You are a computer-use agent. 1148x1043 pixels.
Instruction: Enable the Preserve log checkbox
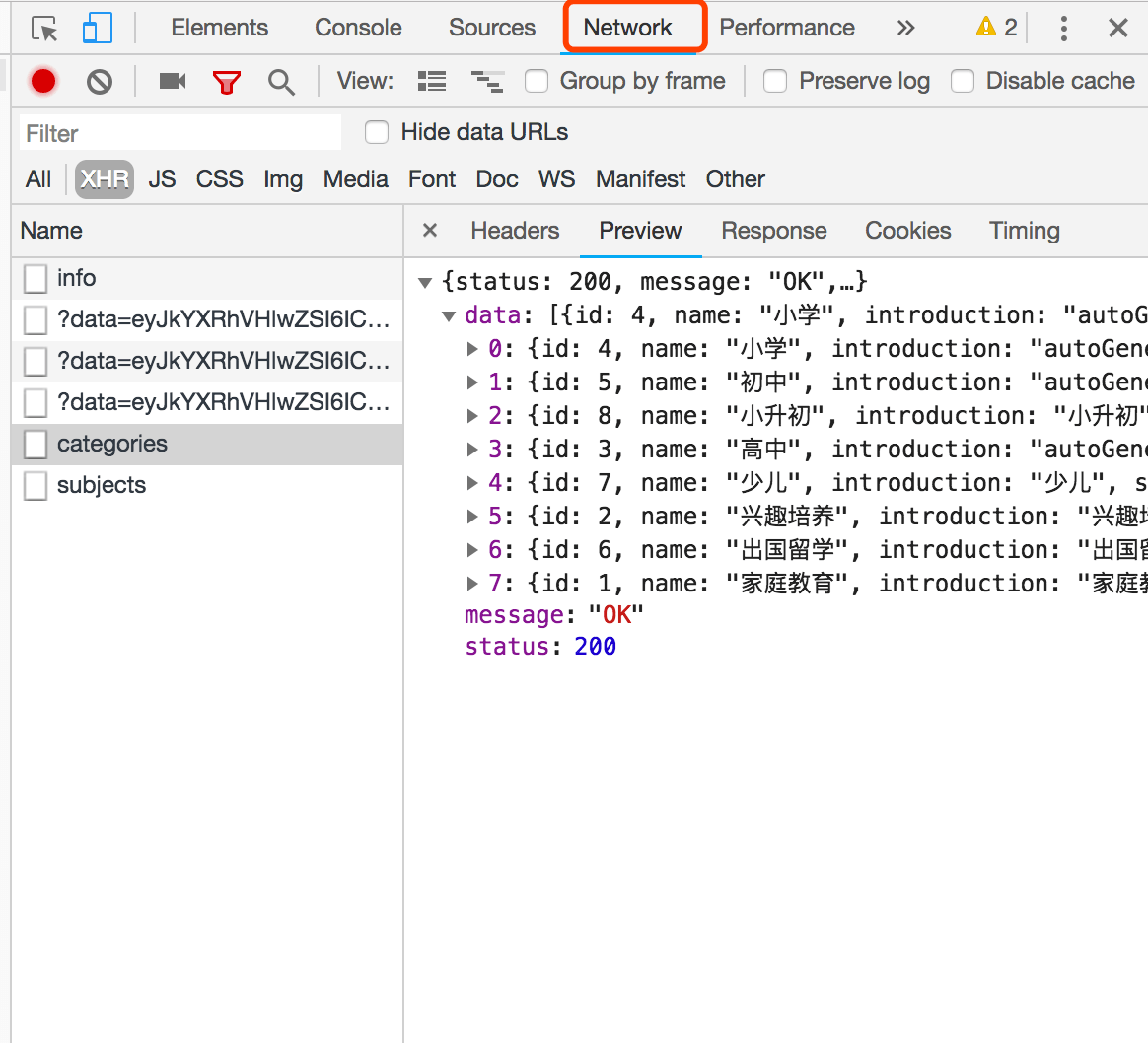[775, 81]
